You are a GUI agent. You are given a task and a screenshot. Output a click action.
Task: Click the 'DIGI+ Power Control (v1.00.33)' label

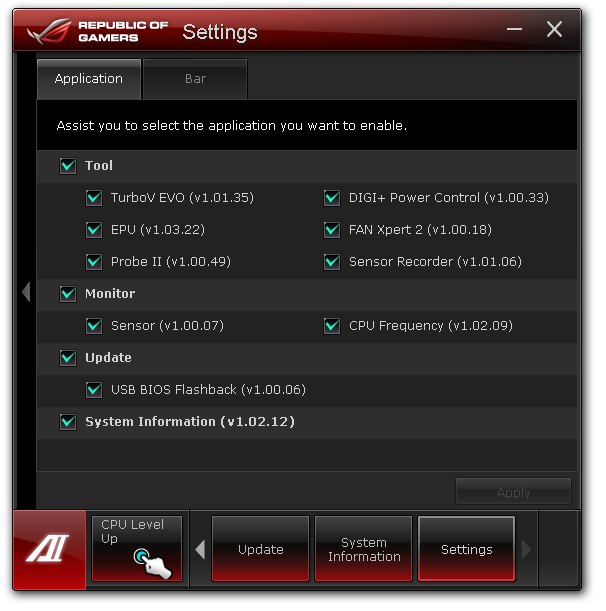(449, 198)
